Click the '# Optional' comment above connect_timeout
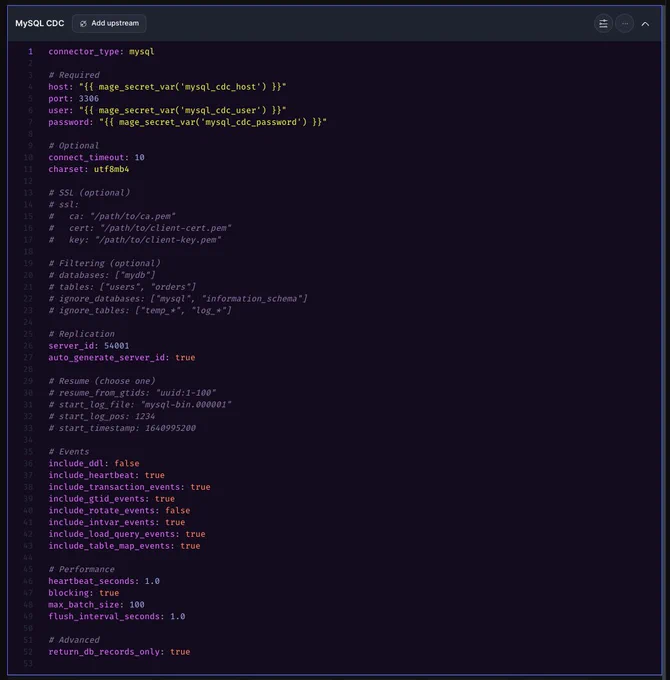Image resolution: width=670 pixels, height=680 pixels. pyautogui.click(x=73, y=145)
